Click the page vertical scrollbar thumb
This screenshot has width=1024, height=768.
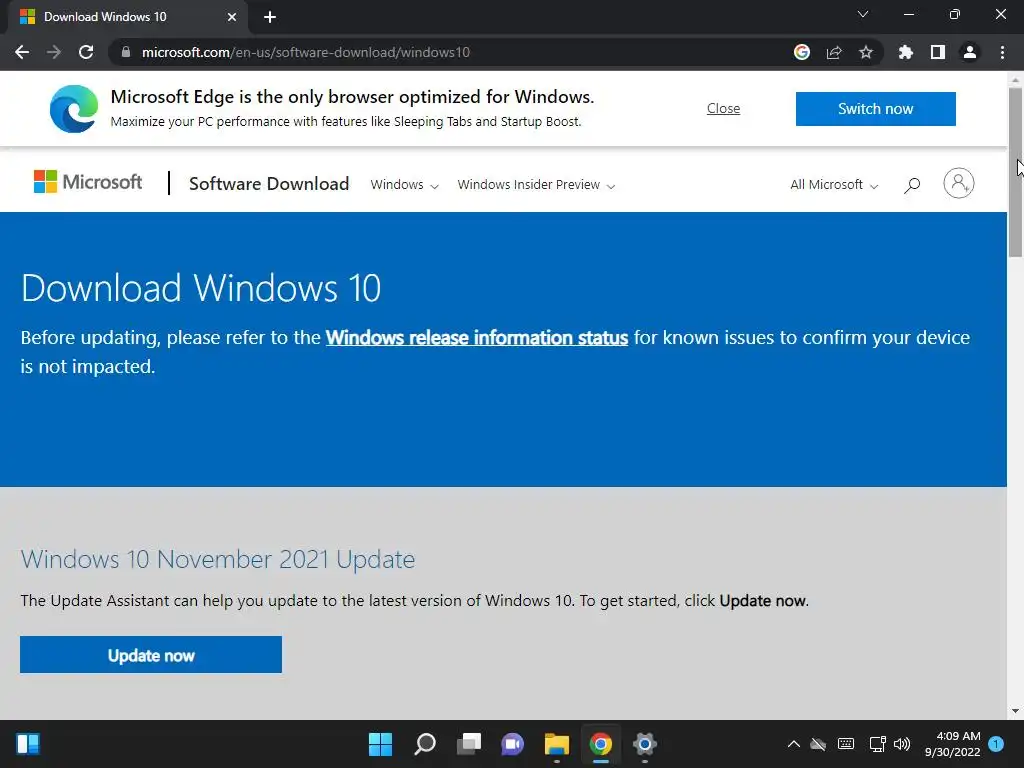point(1015,173)
